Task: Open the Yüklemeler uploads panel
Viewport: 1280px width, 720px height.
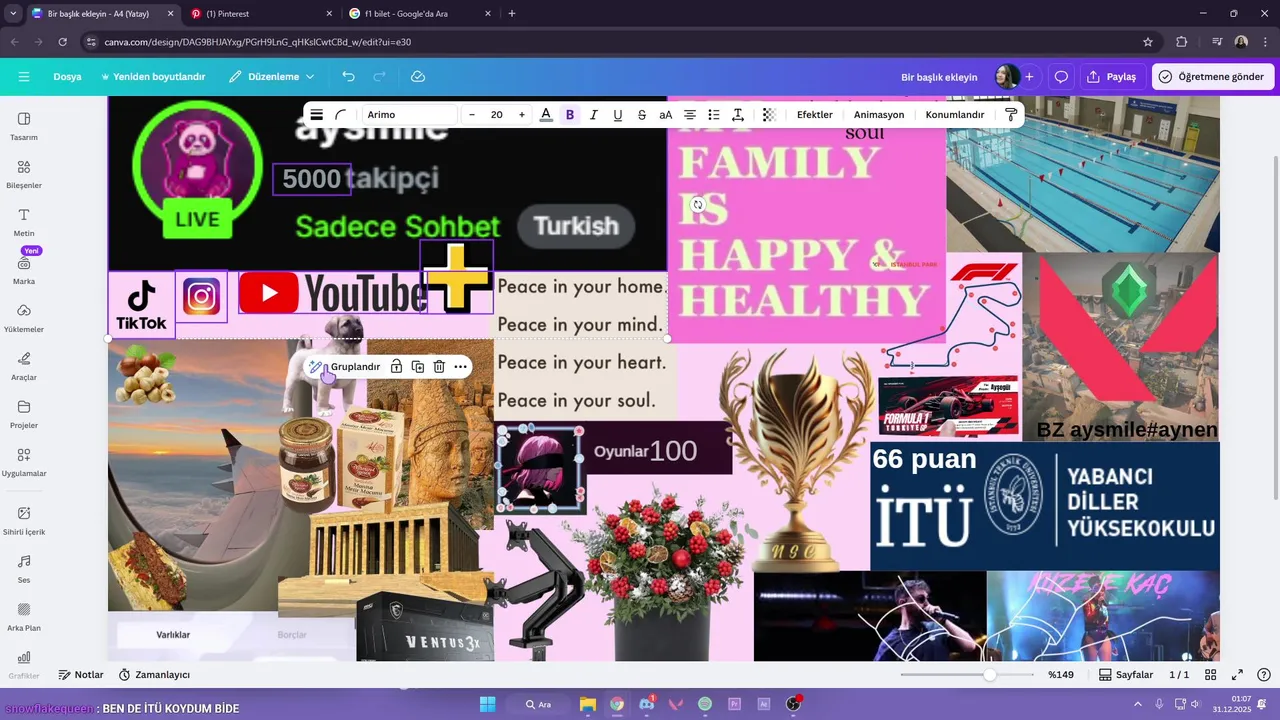Action: [24, 318]
